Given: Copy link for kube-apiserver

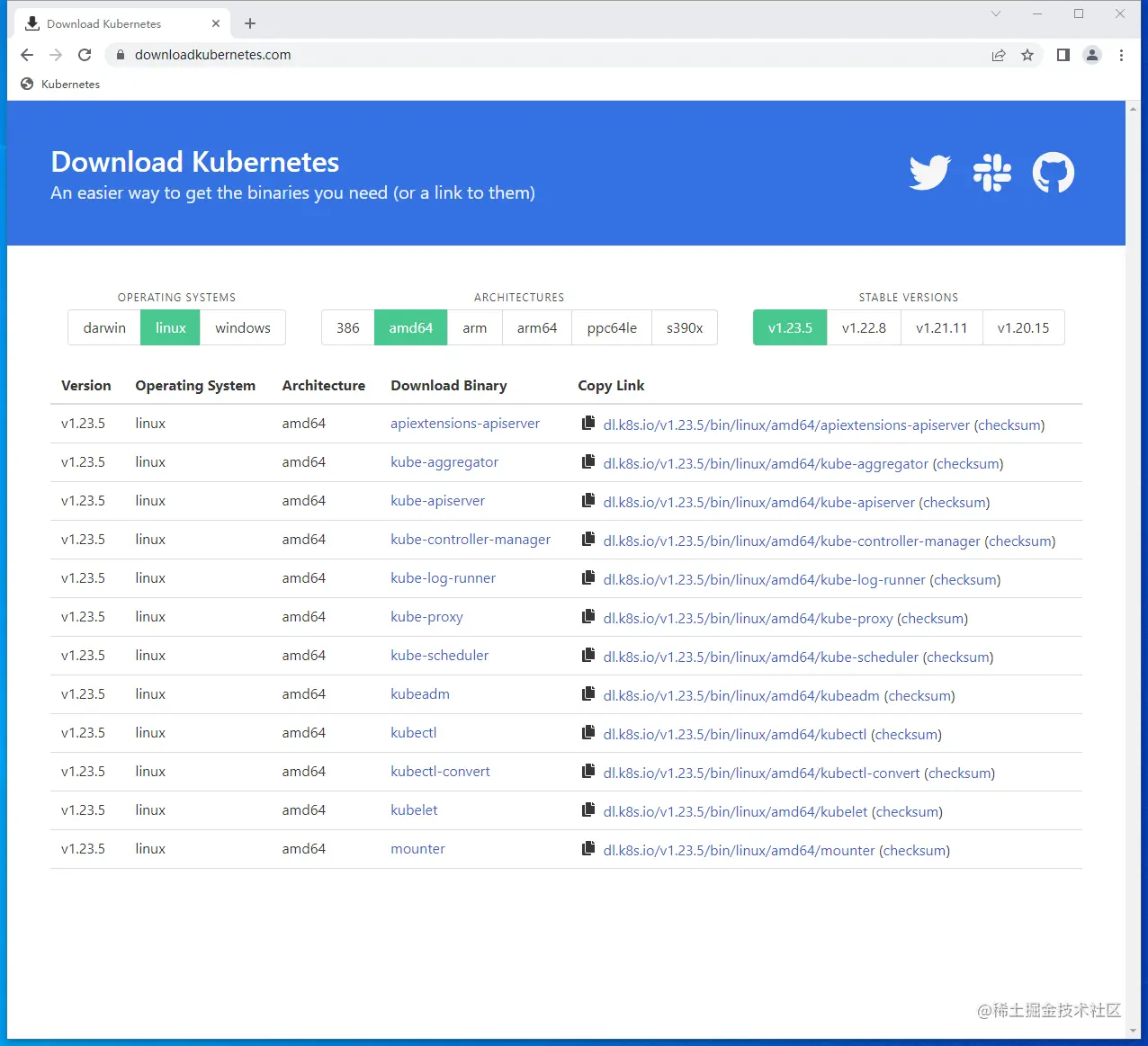Looking at the screenshot, I should 588,500.
